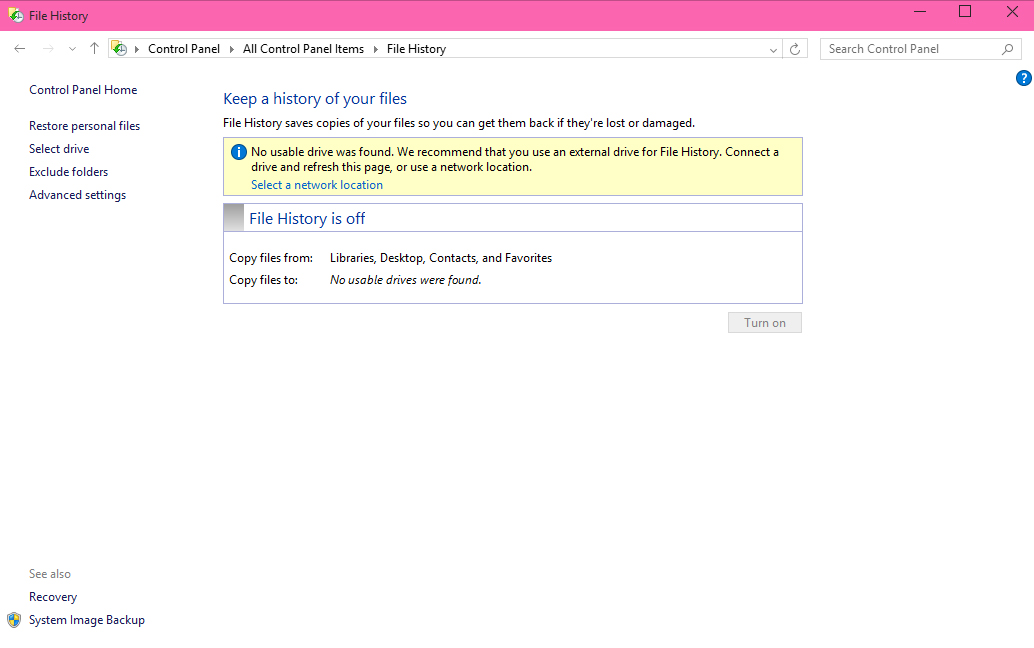Select the Control Panel breadcrumb
This screenshot has width=1034, height=648.
[x=184, y=49]
